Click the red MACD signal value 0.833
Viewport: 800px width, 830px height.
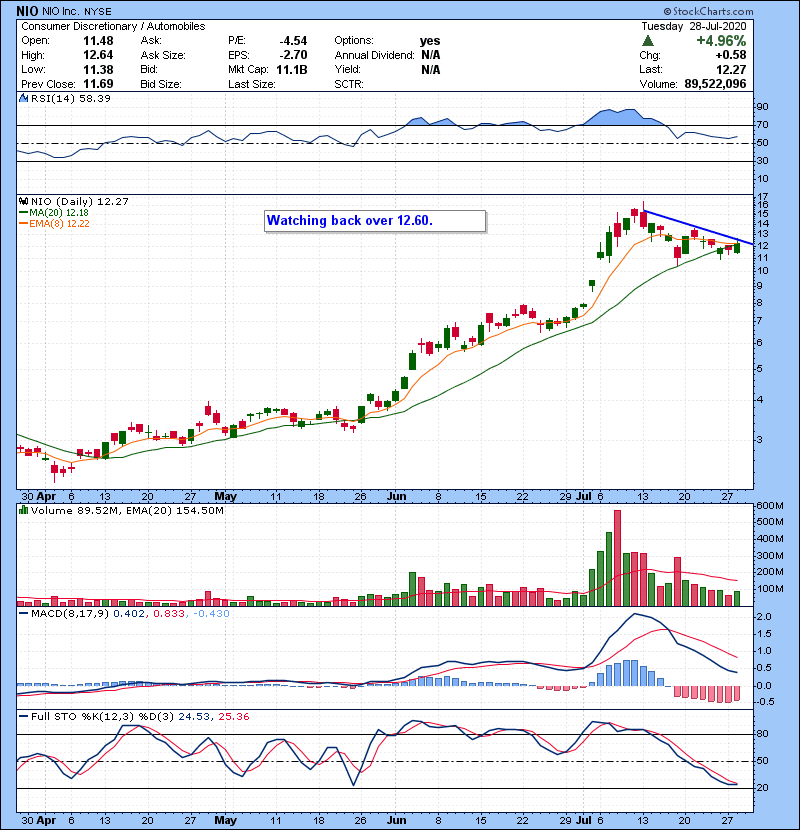point(169,614)
